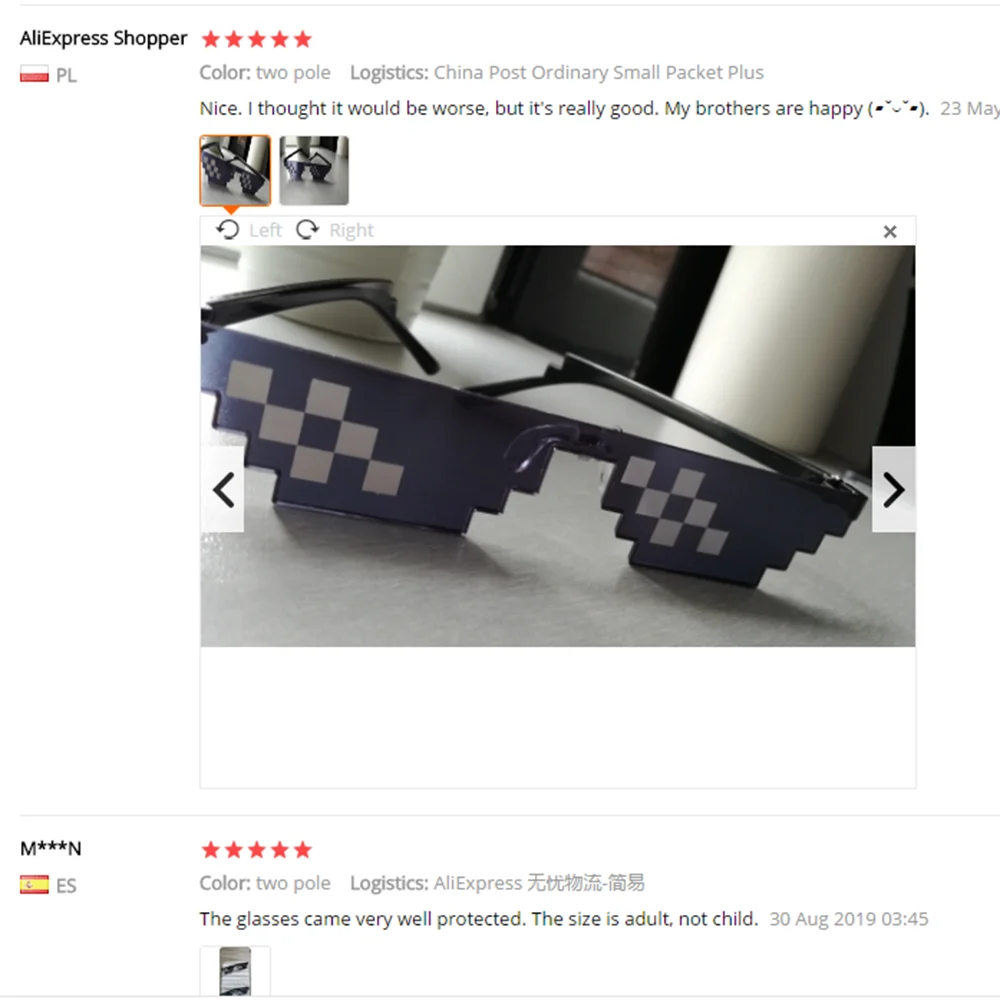Select the first sunglasses thumbnail
This screenshot has width=1000, height=1000.
[235, 170]
